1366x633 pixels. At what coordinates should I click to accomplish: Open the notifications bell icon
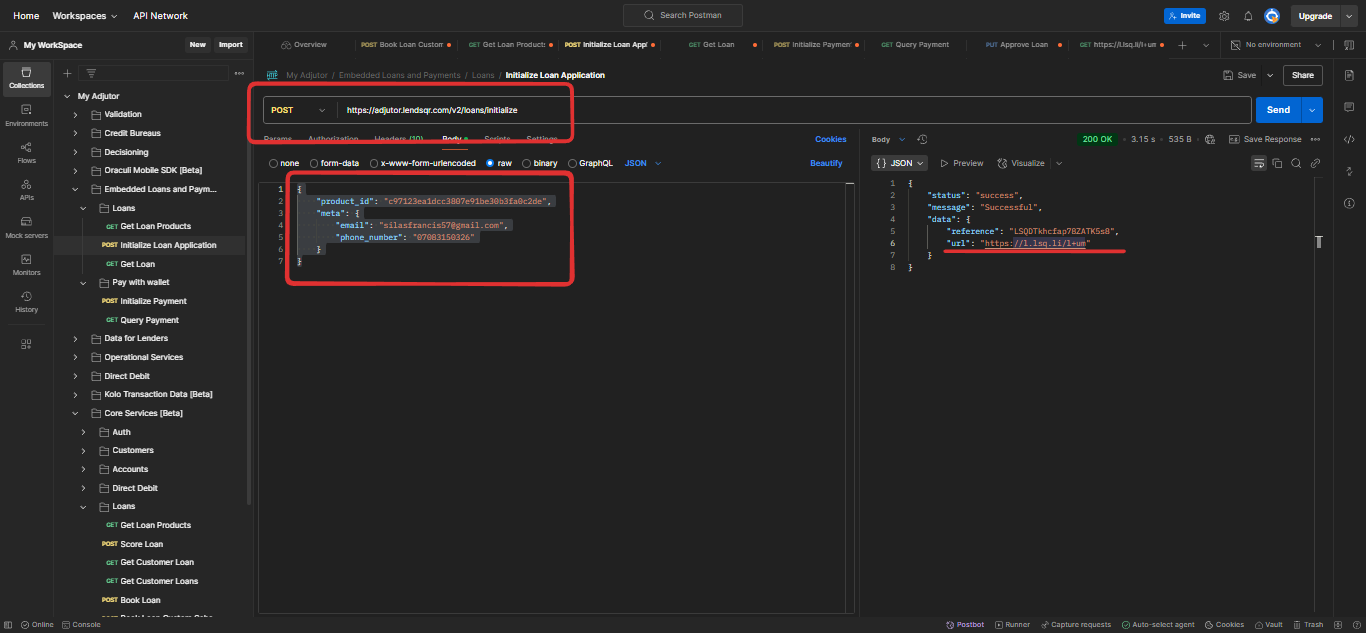(1248, 16)
